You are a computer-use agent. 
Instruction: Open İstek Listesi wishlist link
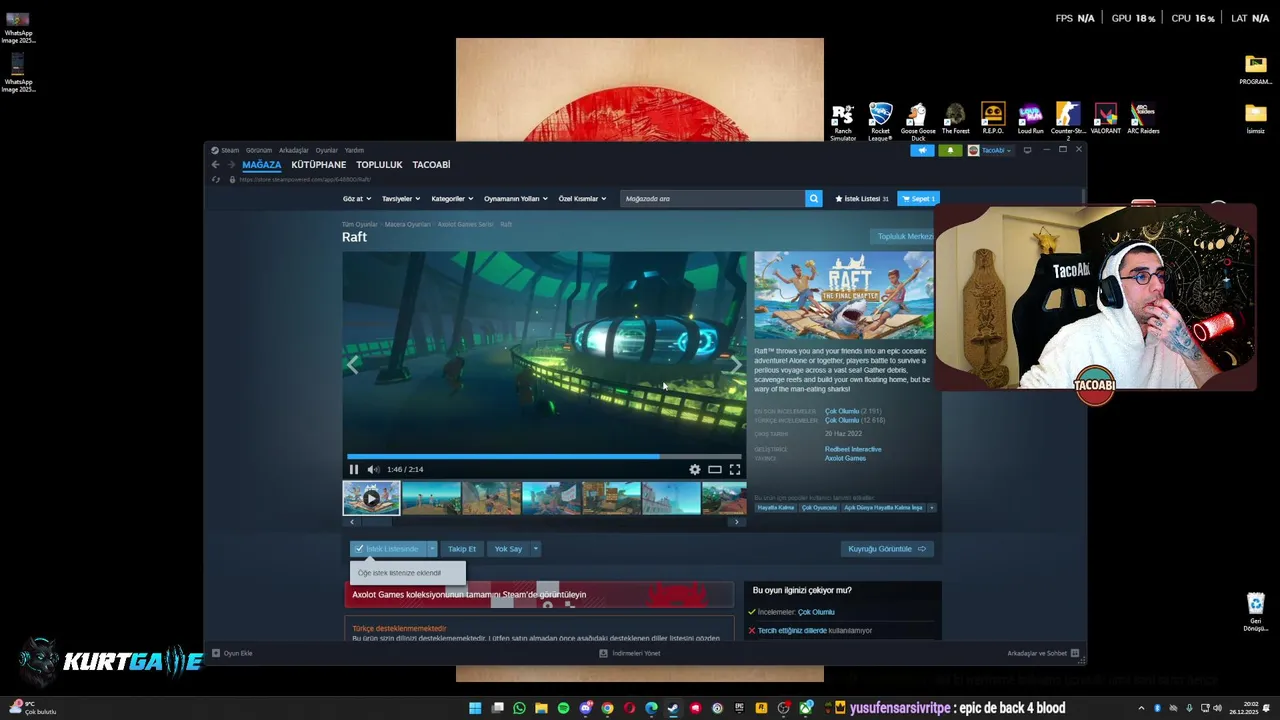862,198
